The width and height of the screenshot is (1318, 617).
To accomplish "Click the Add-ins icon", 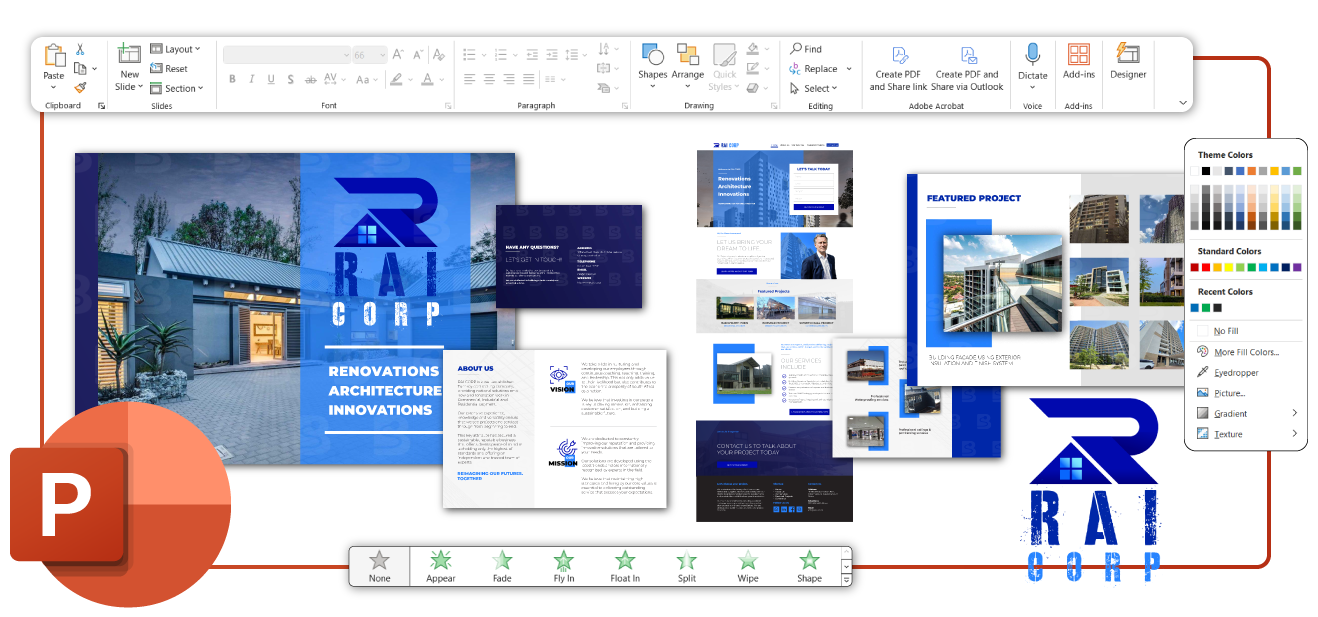I will tap(1078, 61).
